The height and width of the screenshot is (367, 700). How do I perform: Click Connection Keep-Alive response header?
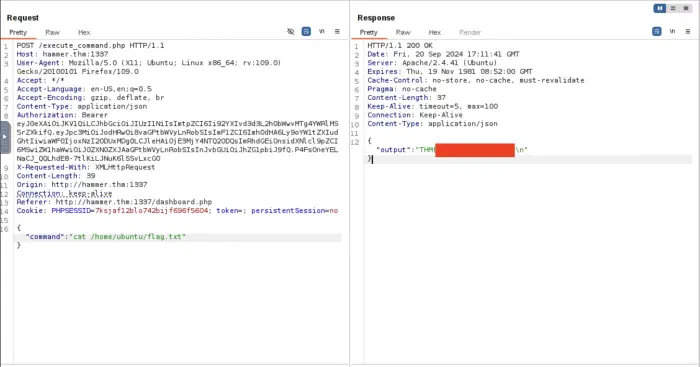pos(415,115)
